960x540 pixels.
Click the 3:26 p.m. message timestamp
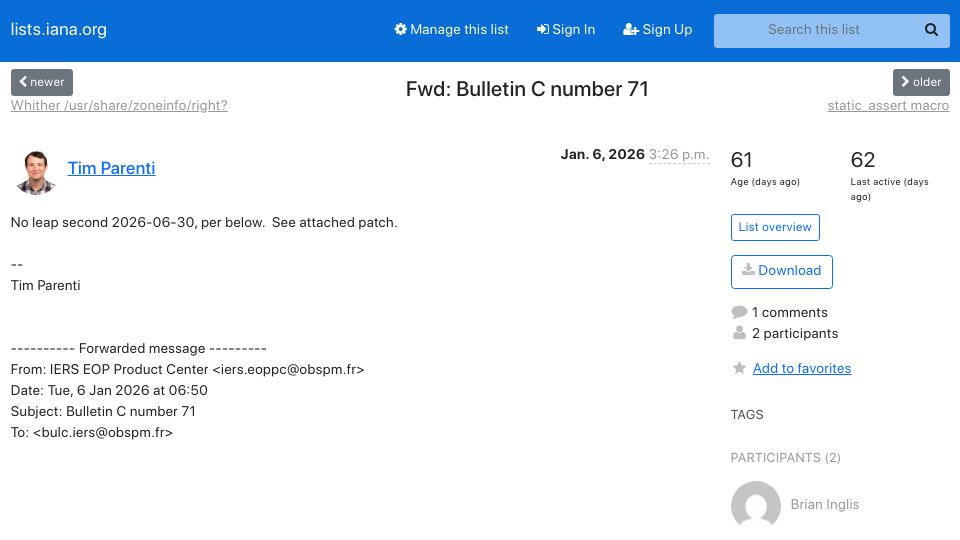678,154
